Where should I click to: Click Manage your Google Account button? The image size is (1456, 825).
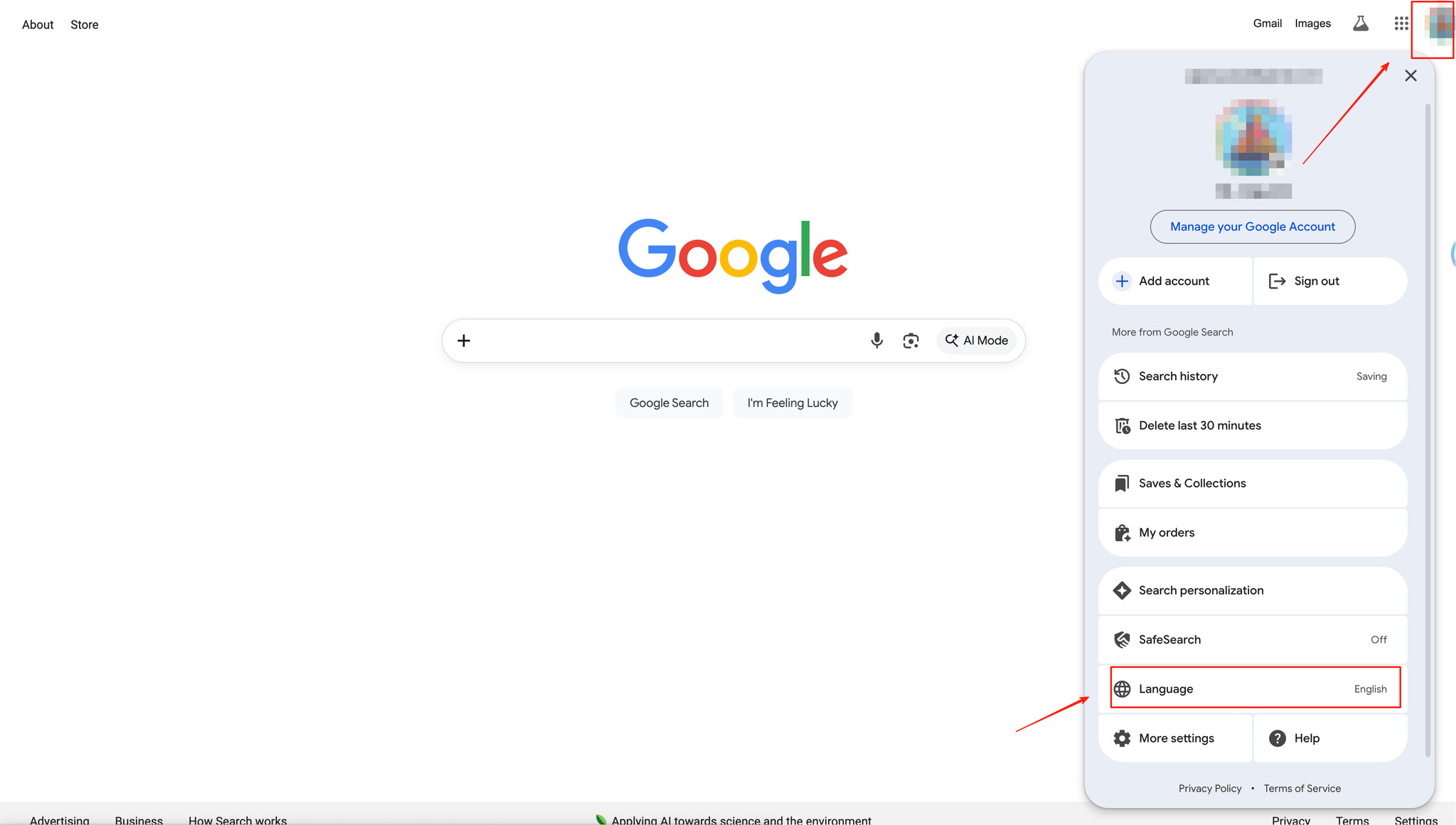click(1252, 227)
